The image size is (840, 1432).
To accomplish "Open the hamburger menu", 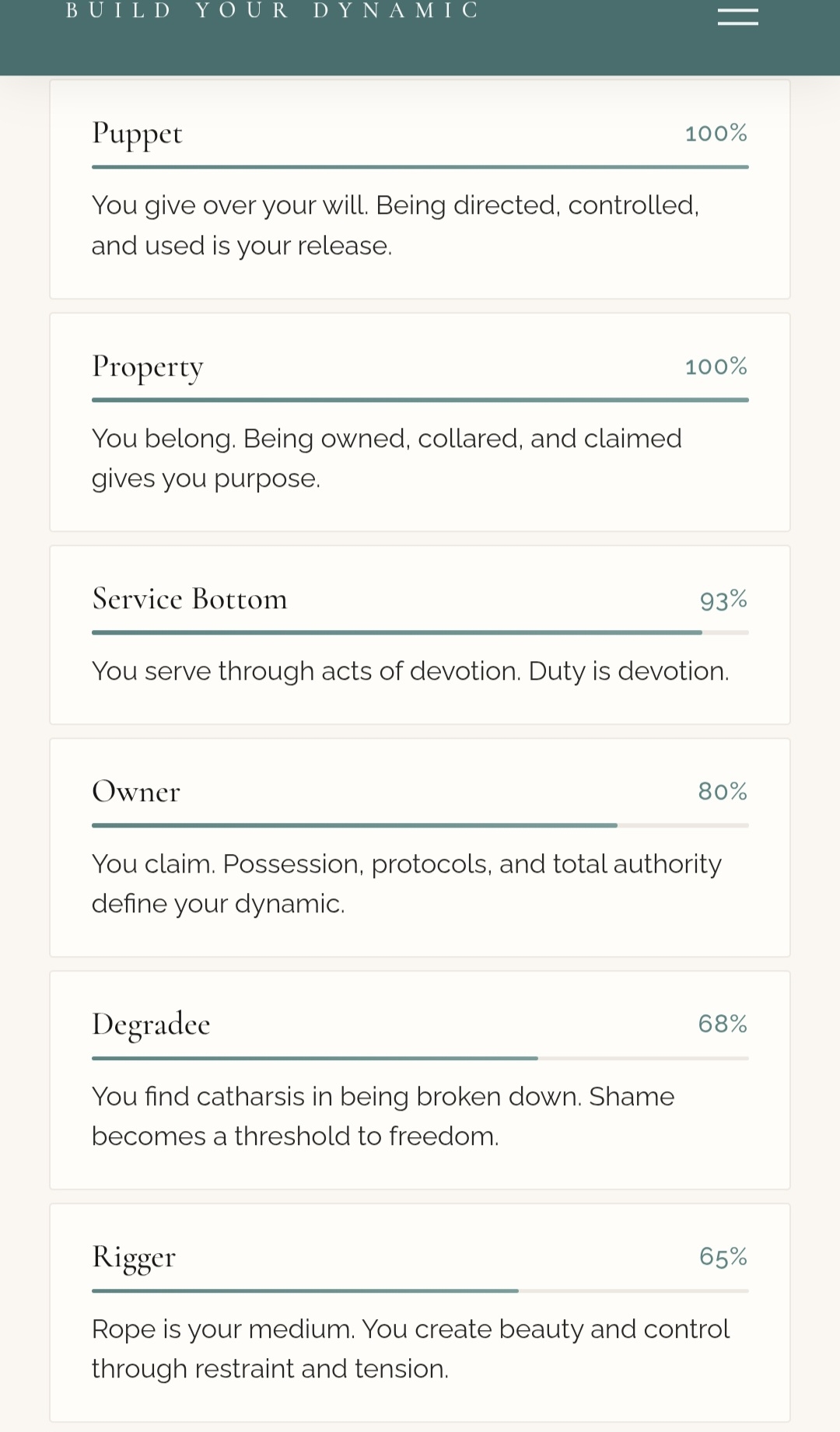I will pos(737,16).
